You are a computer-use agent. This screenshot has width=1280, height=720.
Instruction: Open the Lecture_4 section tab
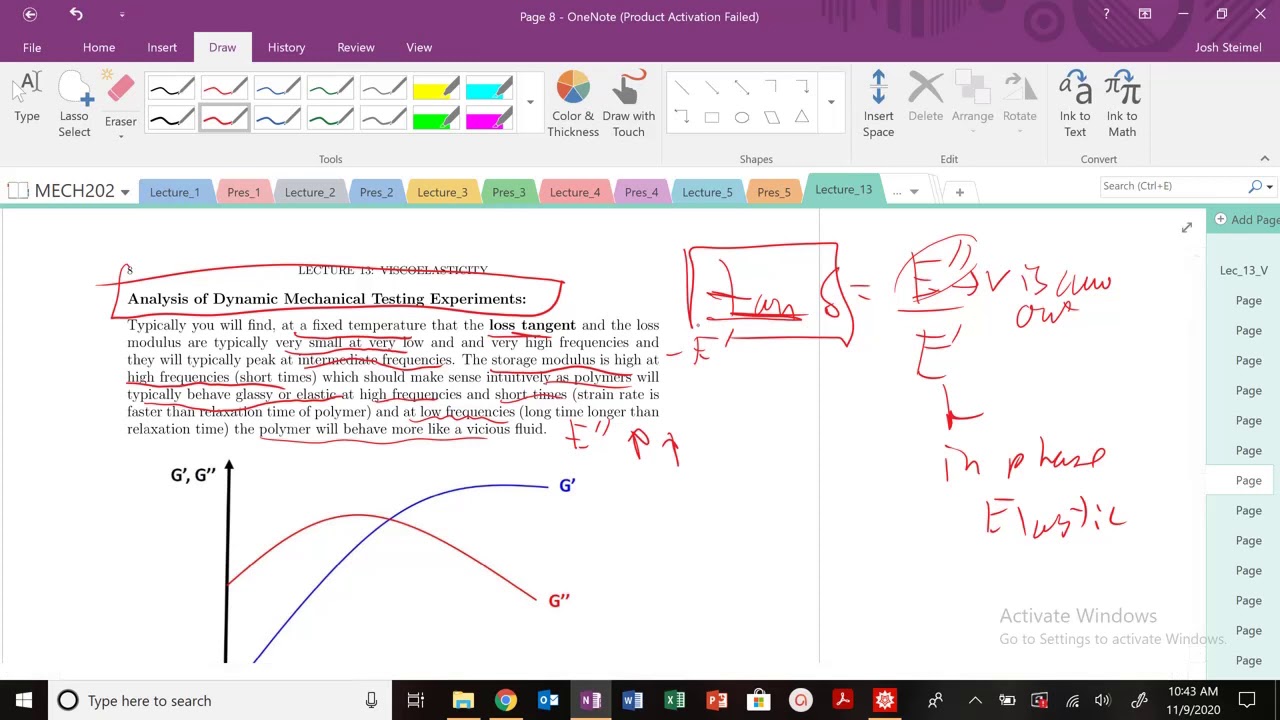pos(575,192)
